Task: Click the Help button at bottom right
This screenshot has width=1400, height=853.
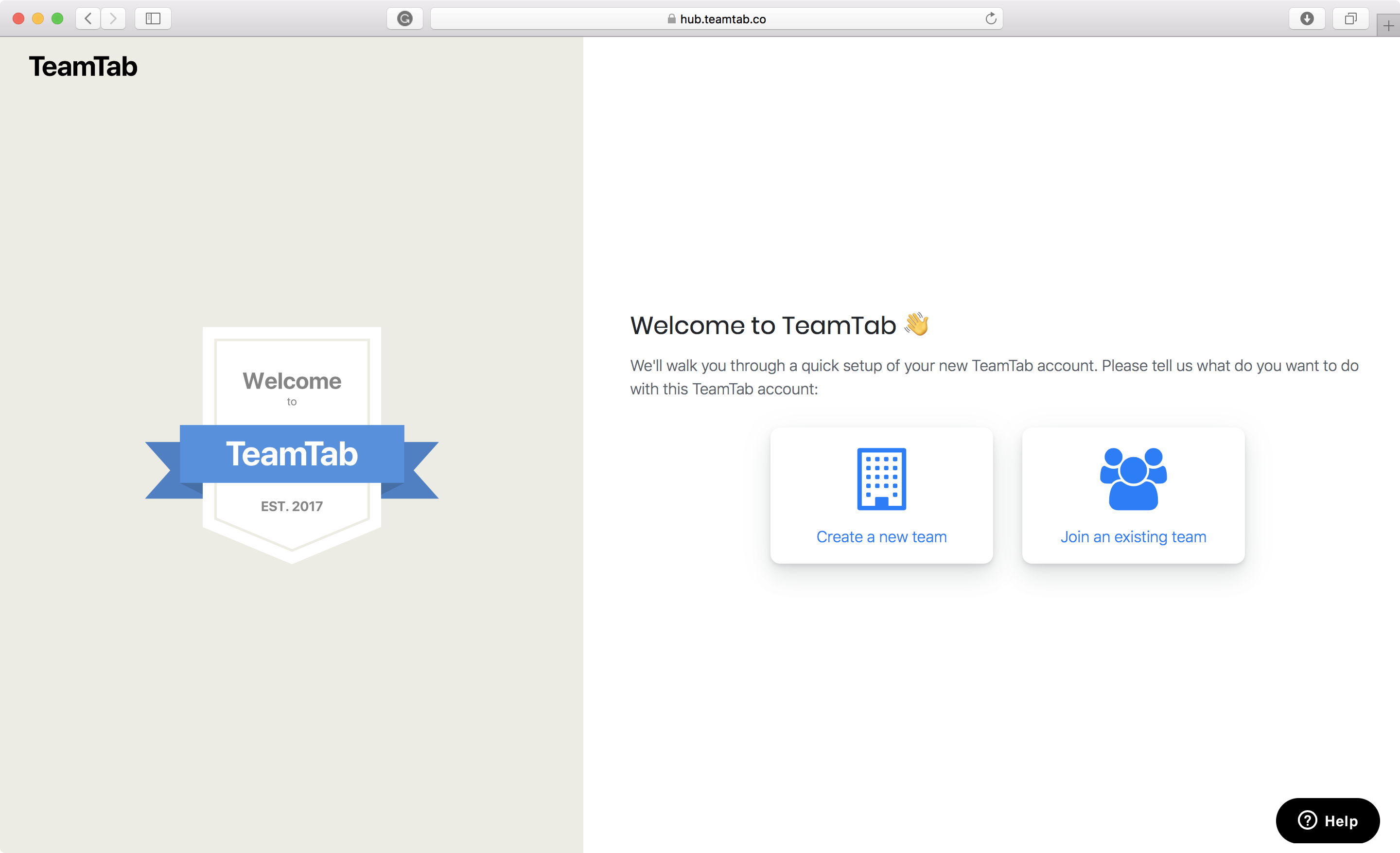Action: [1328, 820]
